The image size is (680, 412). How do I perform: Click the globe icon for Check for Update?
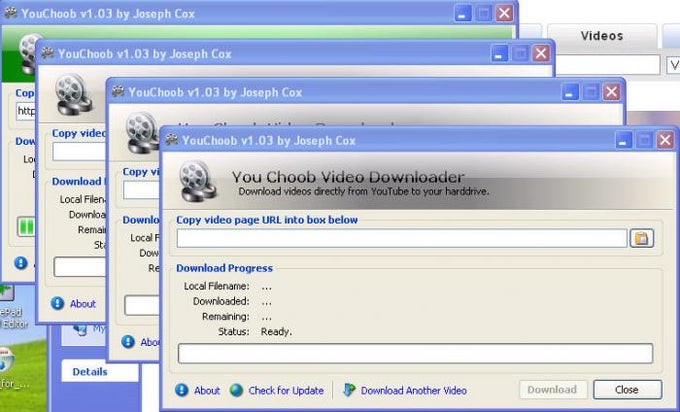click(x=236, y=390)
